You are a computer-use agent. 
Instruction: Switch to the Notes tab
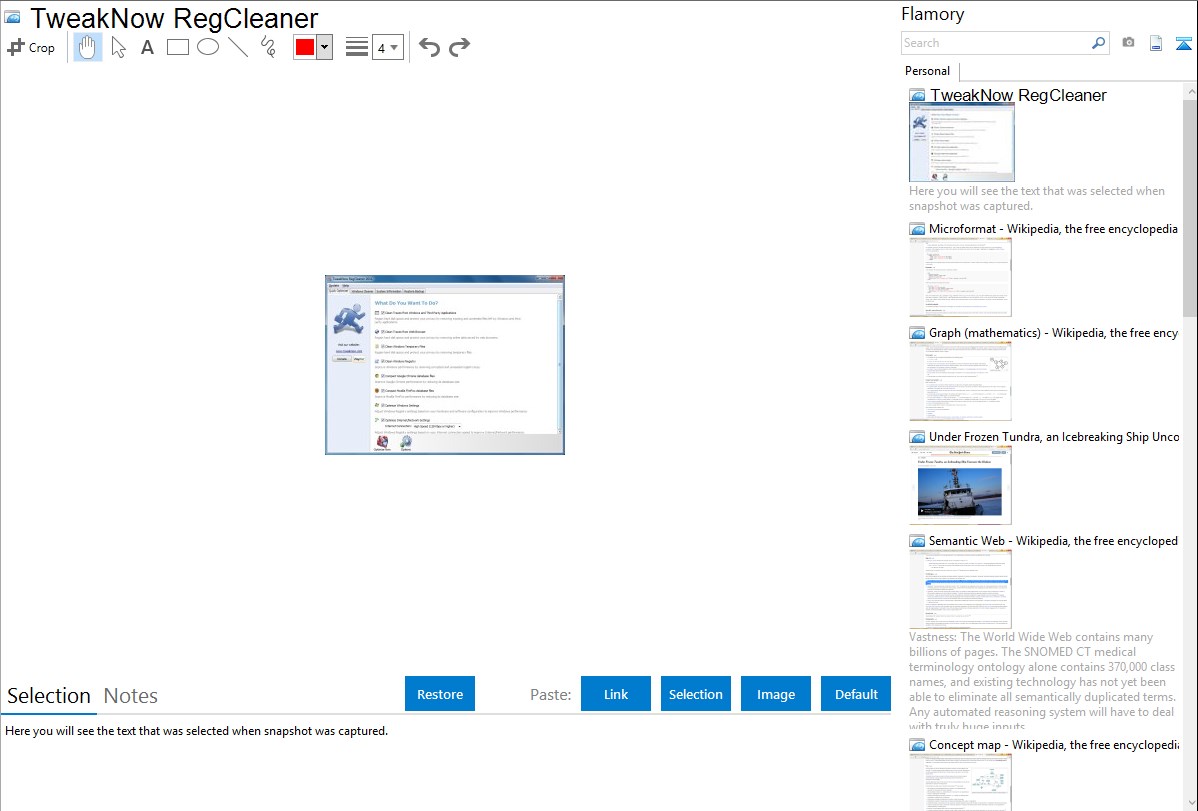131,696
